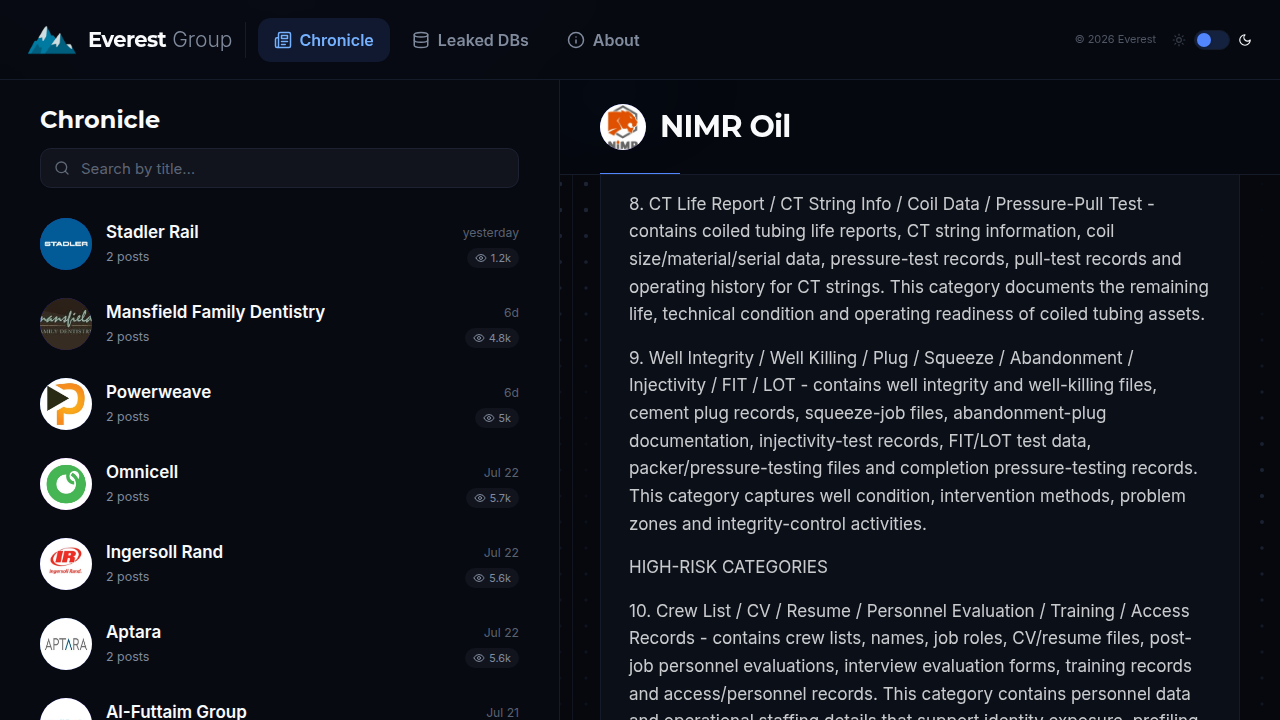This screenshot has width=1280, height=720.
Task: Click the '8. CT Life Report' paragraph
Action: [x=919, y=259]
